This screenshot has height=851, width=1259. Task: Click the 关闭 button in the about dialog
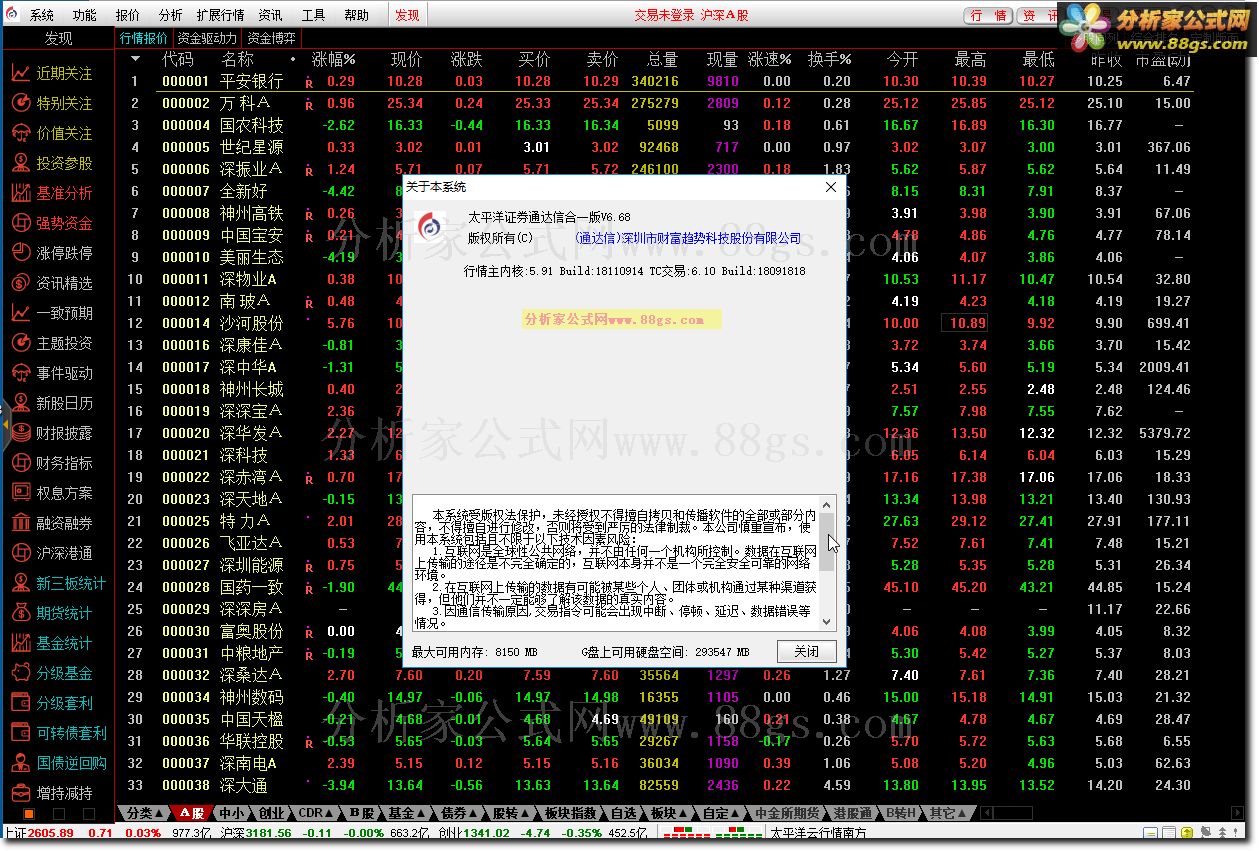(x=806, y=651)
